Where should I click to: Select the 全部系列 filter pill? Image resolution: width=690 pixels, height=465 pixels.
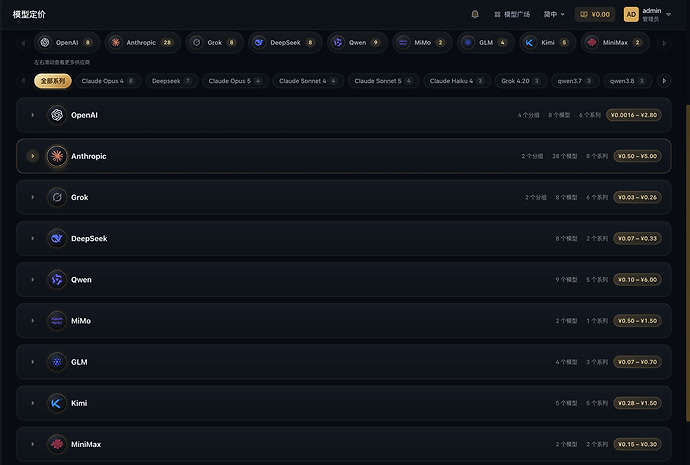click(53, 81)
